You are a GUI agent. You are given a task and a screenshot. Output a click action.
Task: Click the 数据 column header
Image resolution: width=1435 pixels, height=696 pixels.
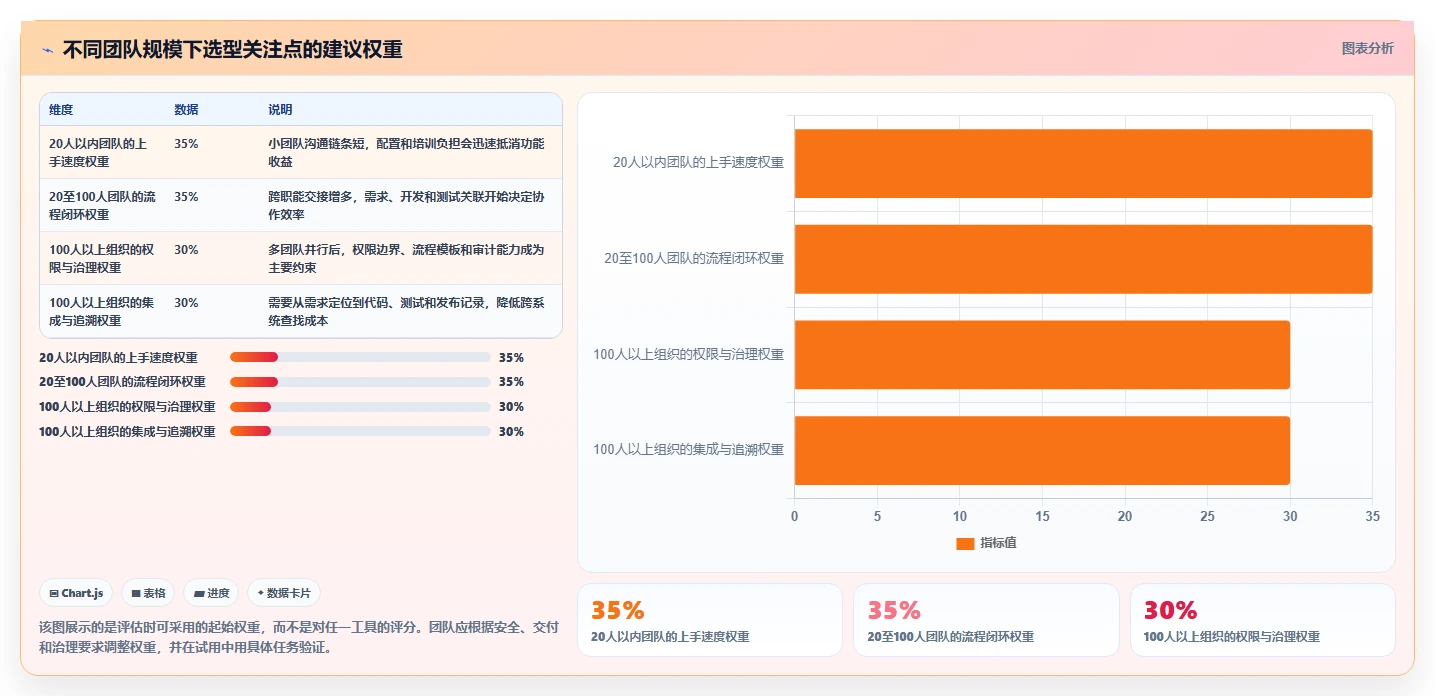[186, 110]
